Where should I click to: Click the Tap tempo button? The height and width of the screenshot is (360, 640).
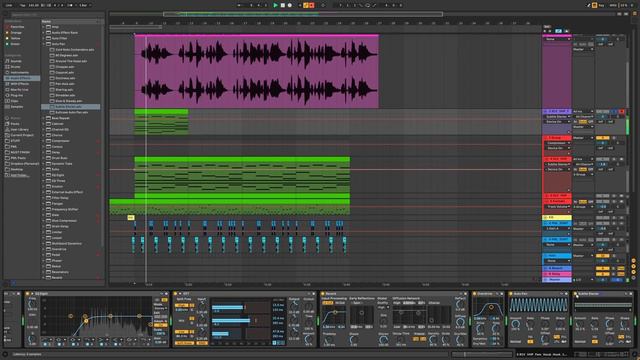click(23, 5)
